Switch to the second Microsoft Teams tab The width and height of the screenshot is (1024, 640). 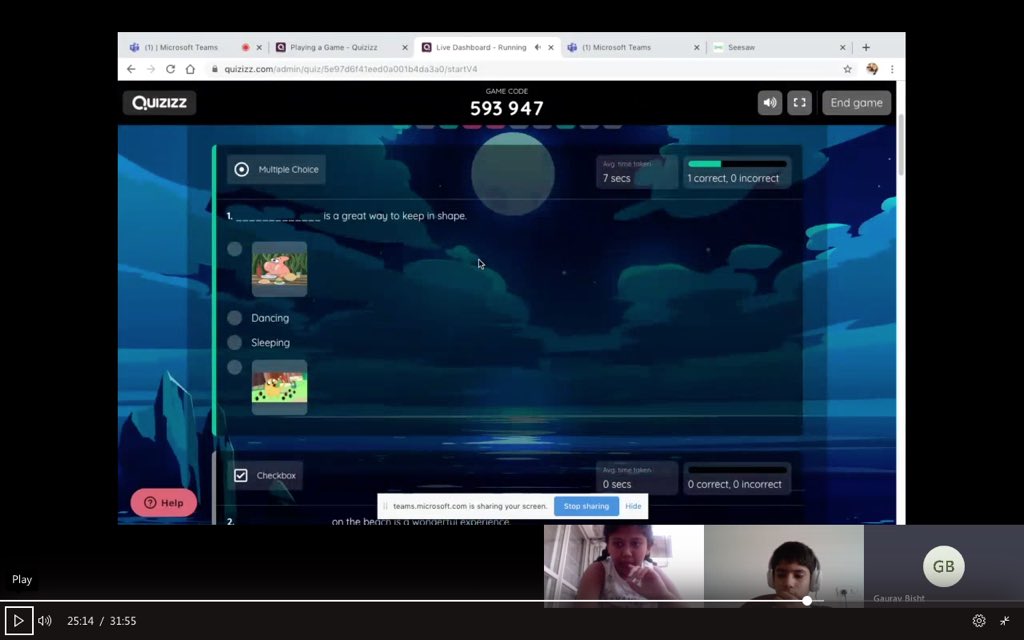(x=616, y=47)
